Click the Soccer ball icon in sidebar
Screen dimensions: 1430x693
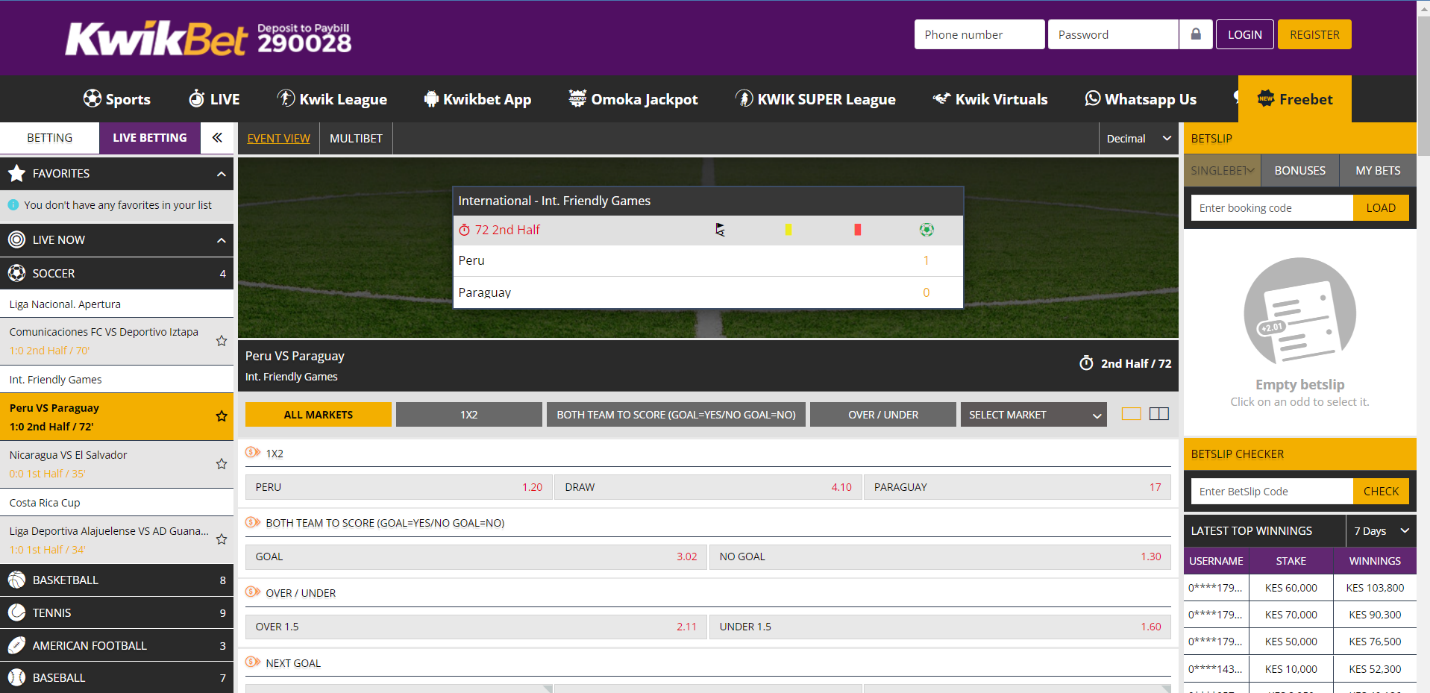(16, 273)
